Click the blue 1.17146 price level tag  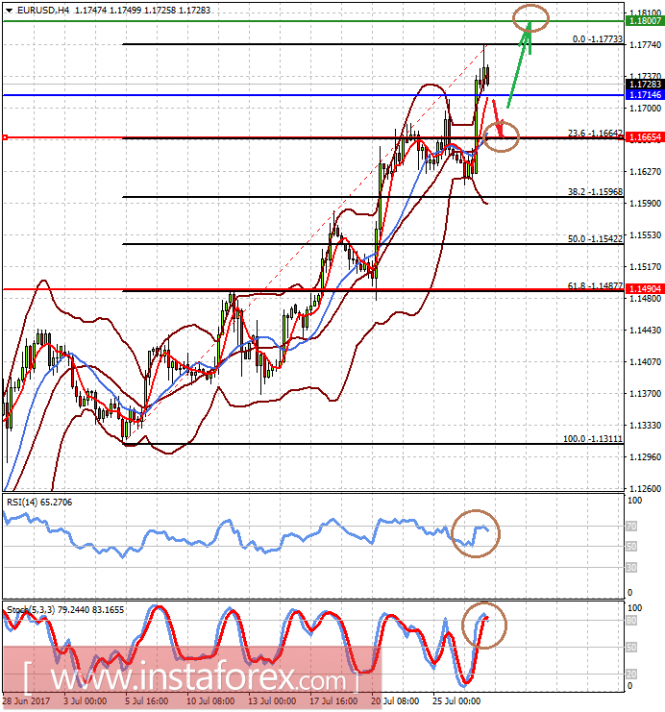[x=642, y=95]
